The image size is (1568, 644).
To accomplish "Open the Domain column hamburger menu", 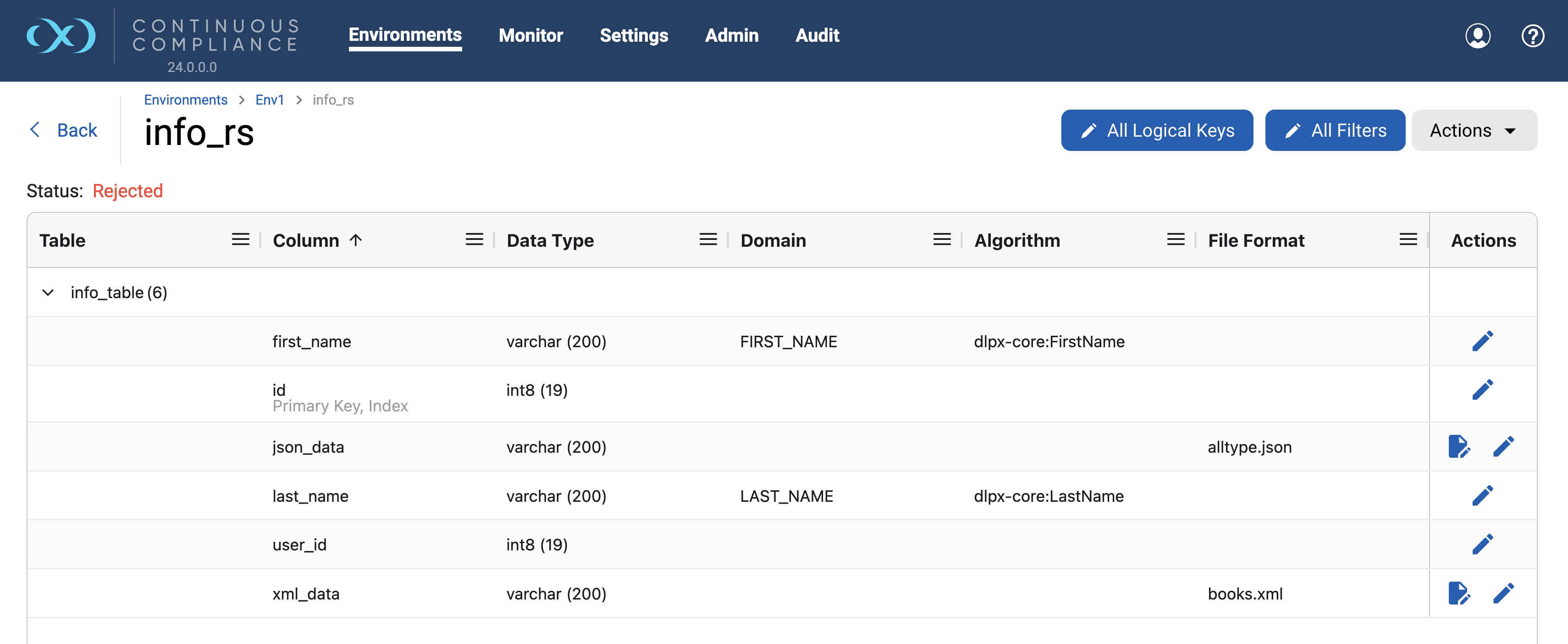I will [942, 240].
